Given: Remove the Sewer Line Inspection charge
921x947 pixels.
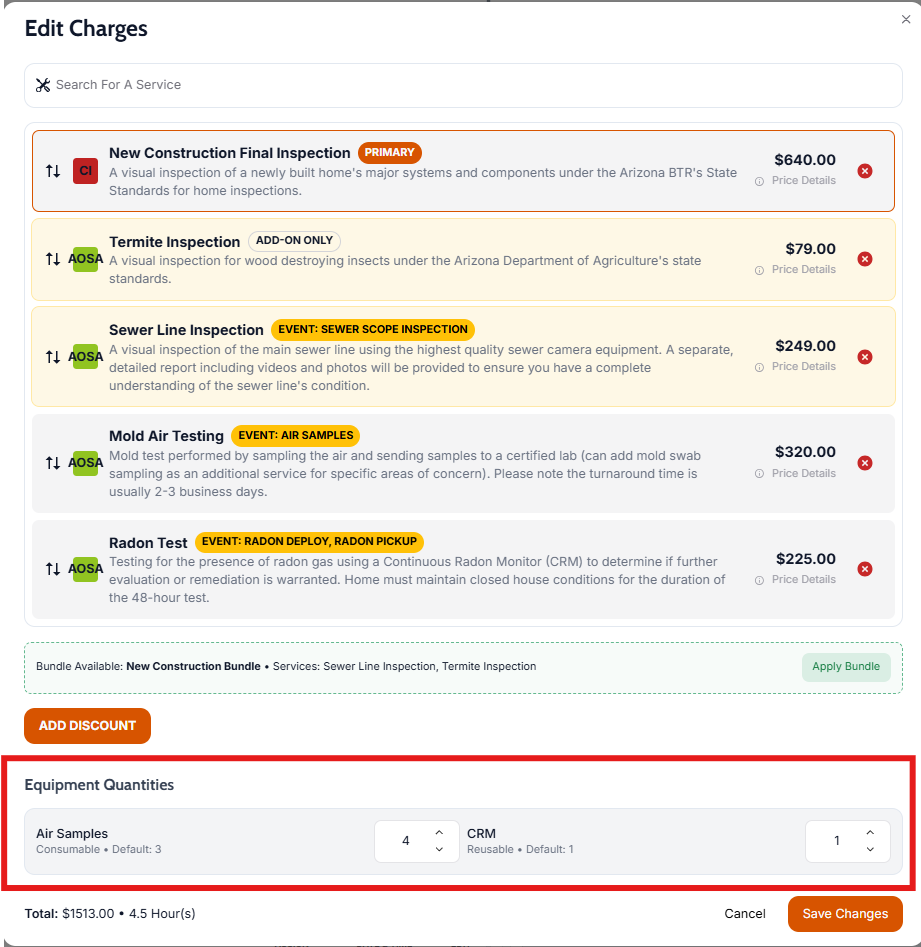Looking at the screenshot, I should [x=865, y=357].
